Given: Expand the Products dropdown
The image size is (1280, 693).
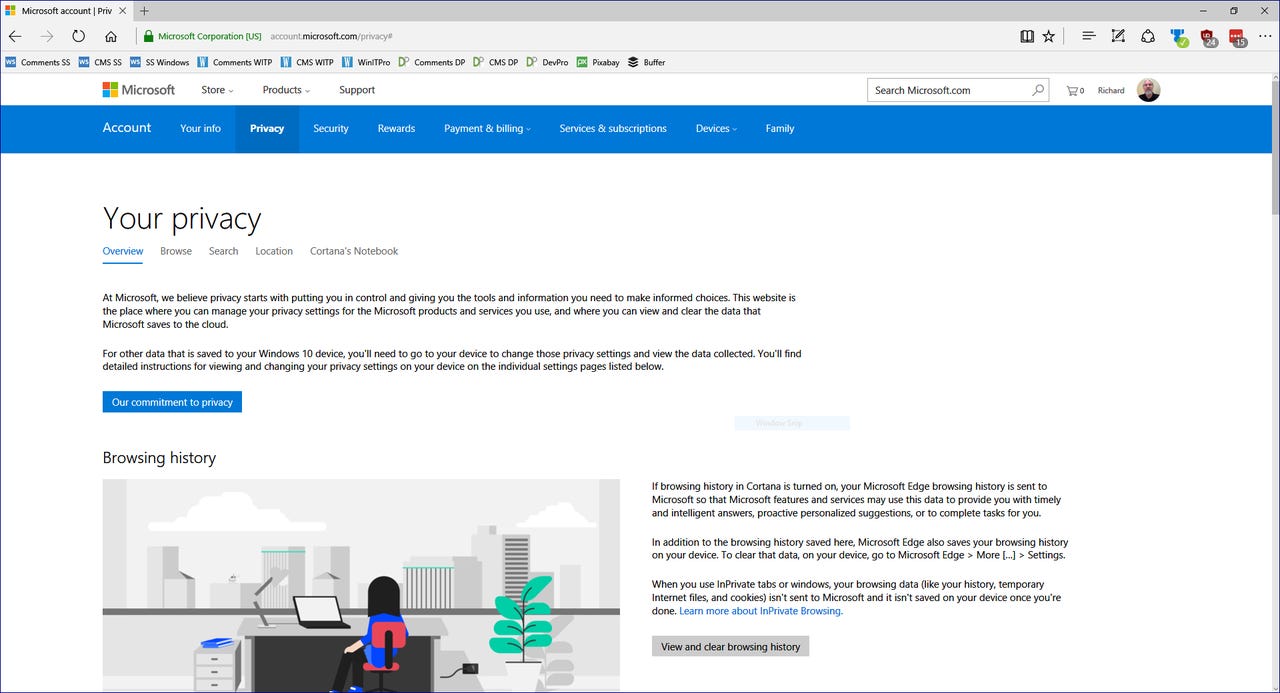Looking at the screenshot, I should coord(285,90).
